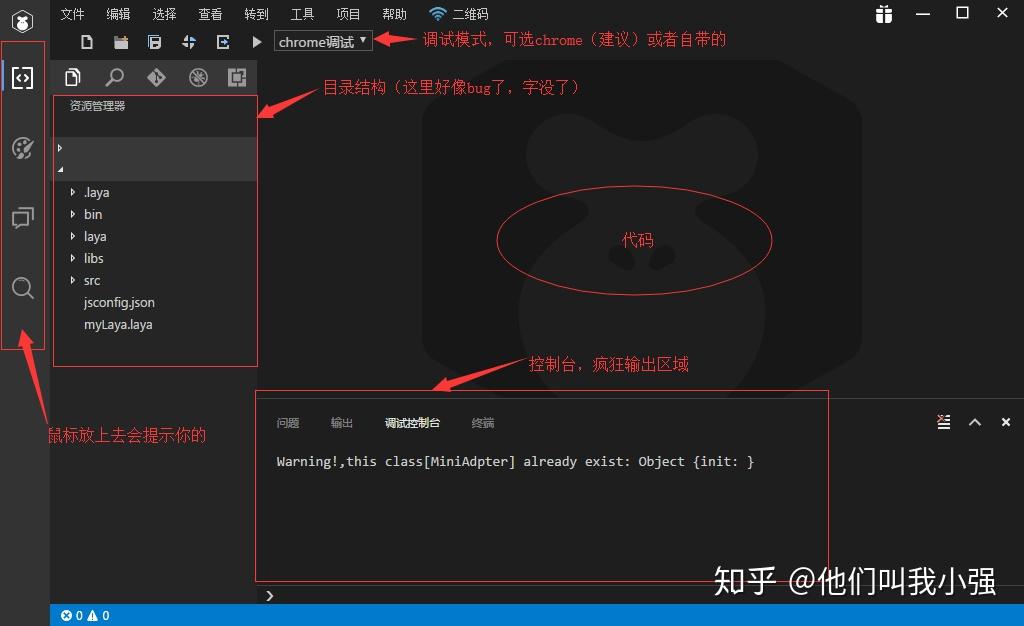
Task: Expand the .laya folder
Action: [x=97, y=192]
